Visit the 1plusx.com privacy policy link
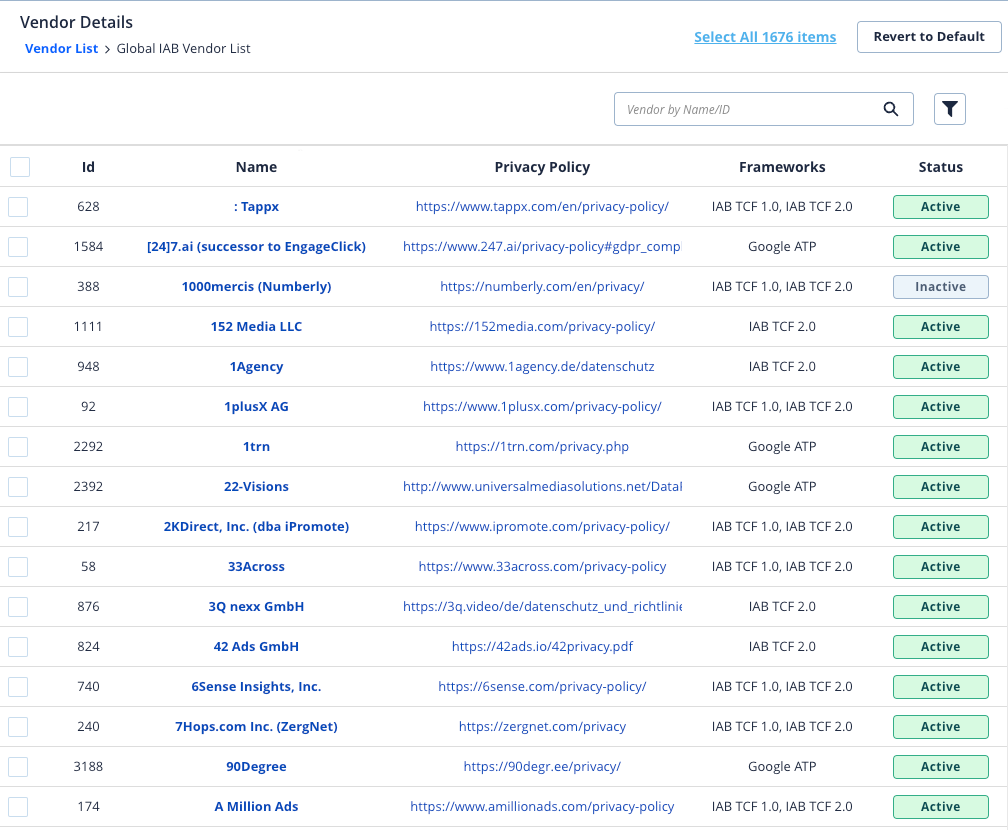This screenshot has width=1008, height=830. point(542,407)
